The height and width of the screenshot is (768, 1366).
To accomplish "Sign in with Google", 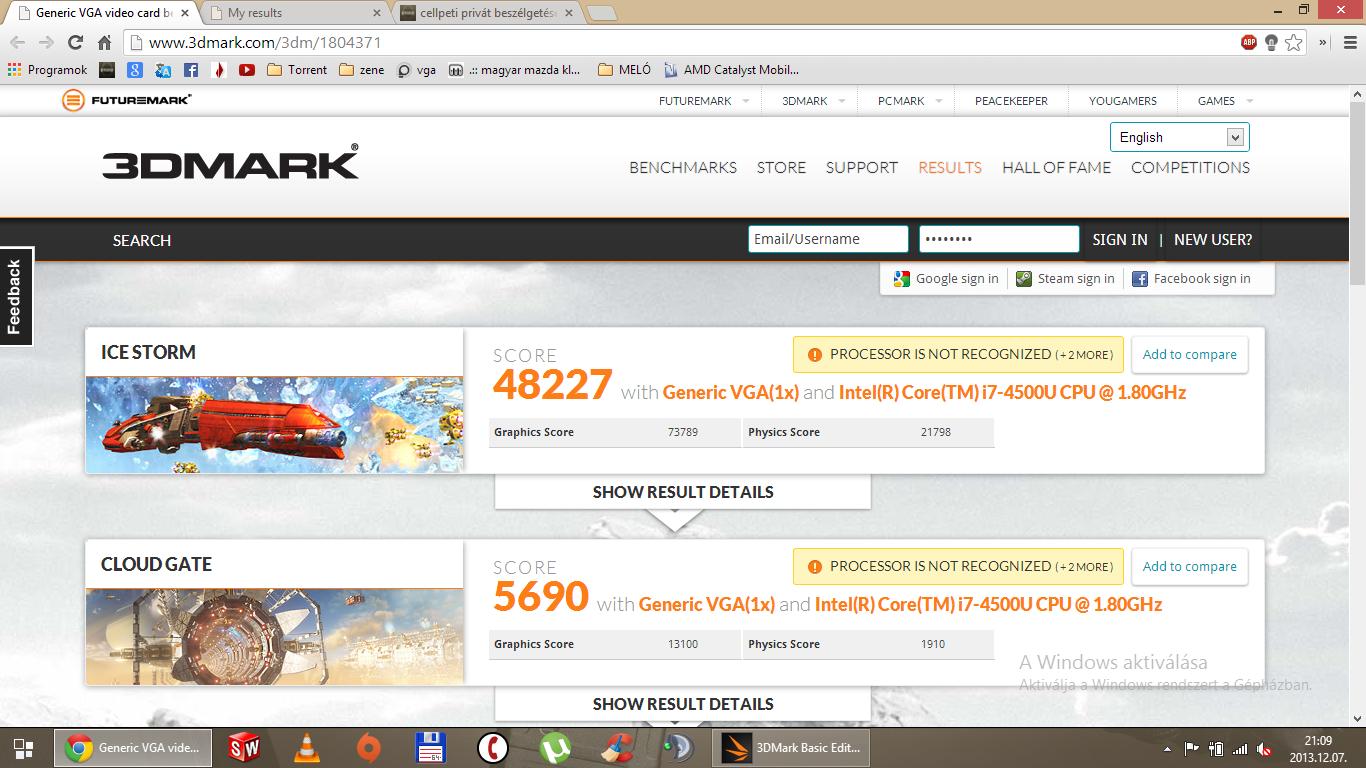I will pos(946,278).
